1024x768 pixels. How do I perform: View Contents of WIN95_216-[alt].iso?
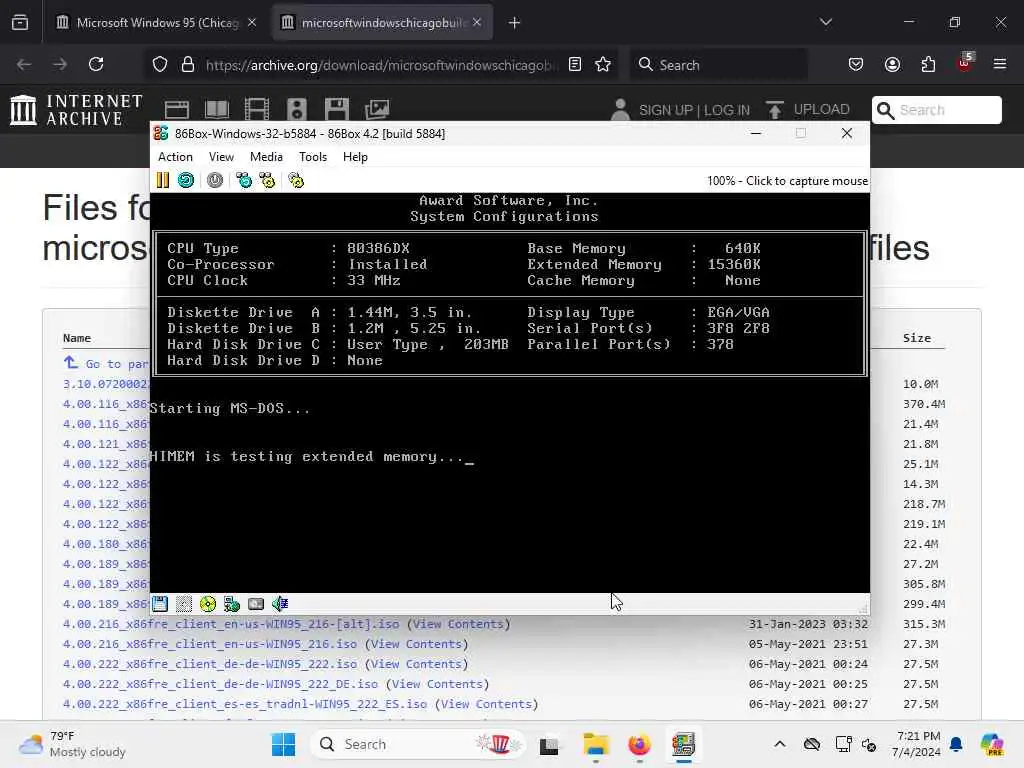point(458,624)
